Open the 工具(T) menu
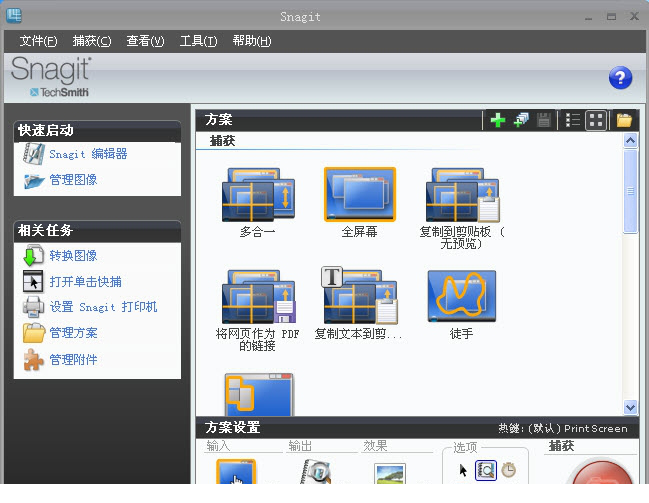This screenshot has width=649, height=503. (198, 41)
